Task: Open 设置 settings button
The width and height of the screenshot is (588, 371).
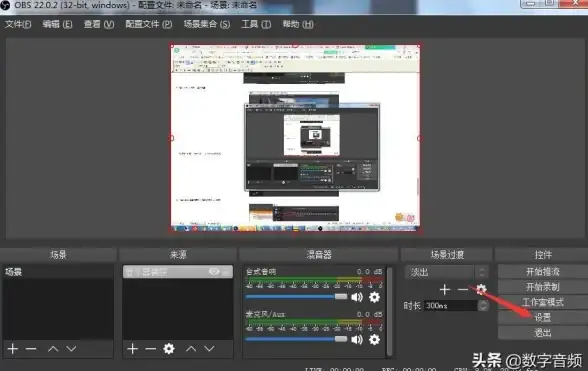Action: pyautogui.click(x=543, y=318)
